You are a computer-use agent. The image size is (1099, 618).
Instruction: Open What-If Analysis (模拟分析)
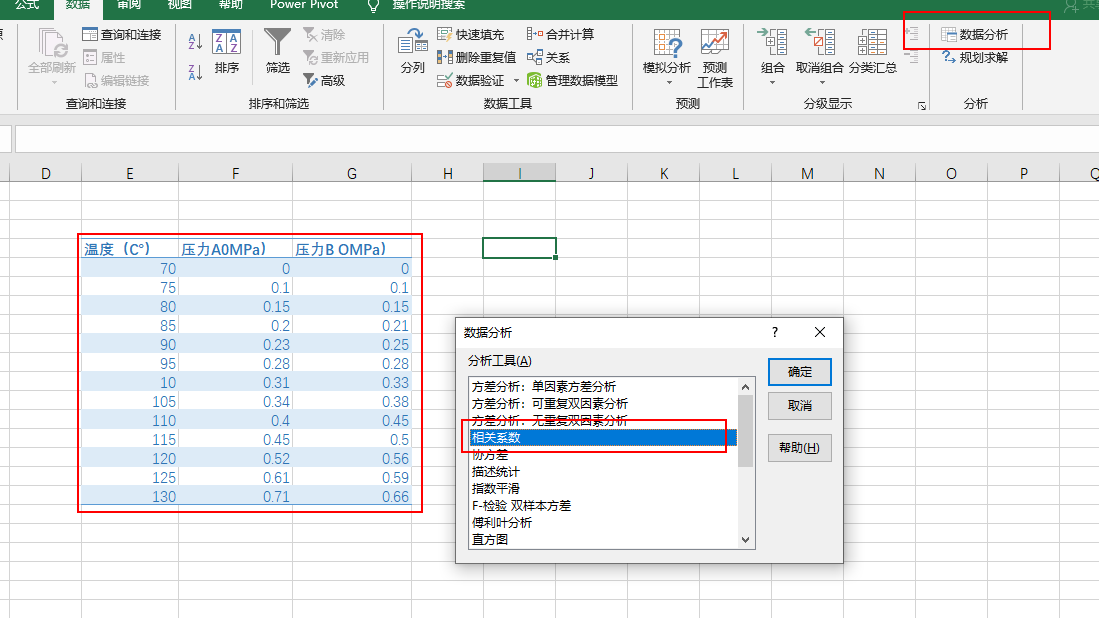pyautogui.click(x=667, y=50)
